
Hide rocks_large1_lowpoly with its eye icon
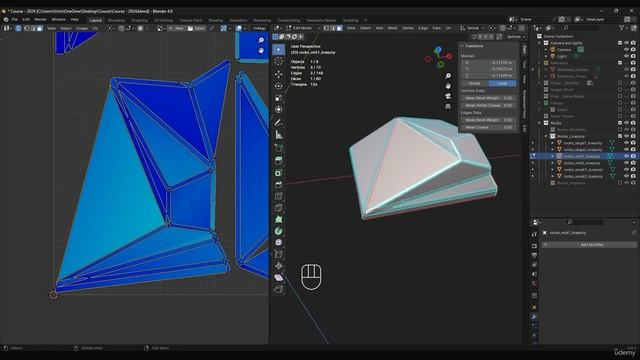[626, 143]
